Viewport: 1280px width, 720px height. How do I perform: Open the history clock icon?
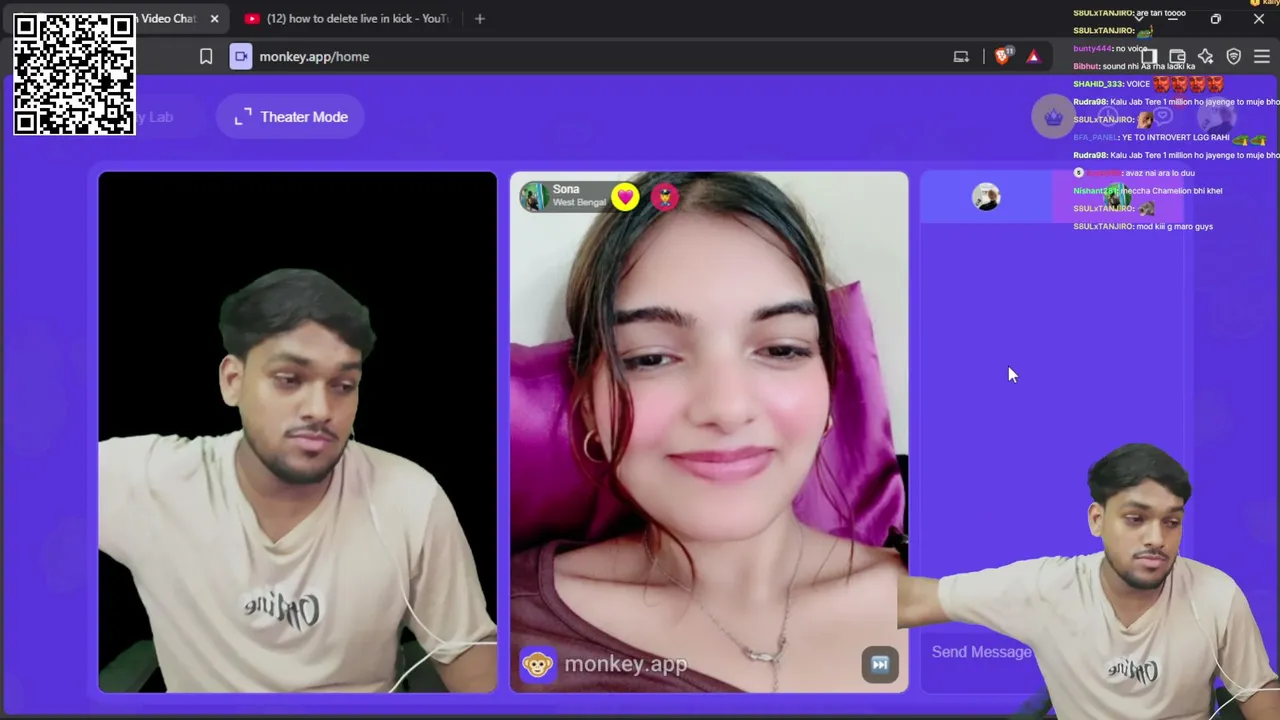[1108, 117]
